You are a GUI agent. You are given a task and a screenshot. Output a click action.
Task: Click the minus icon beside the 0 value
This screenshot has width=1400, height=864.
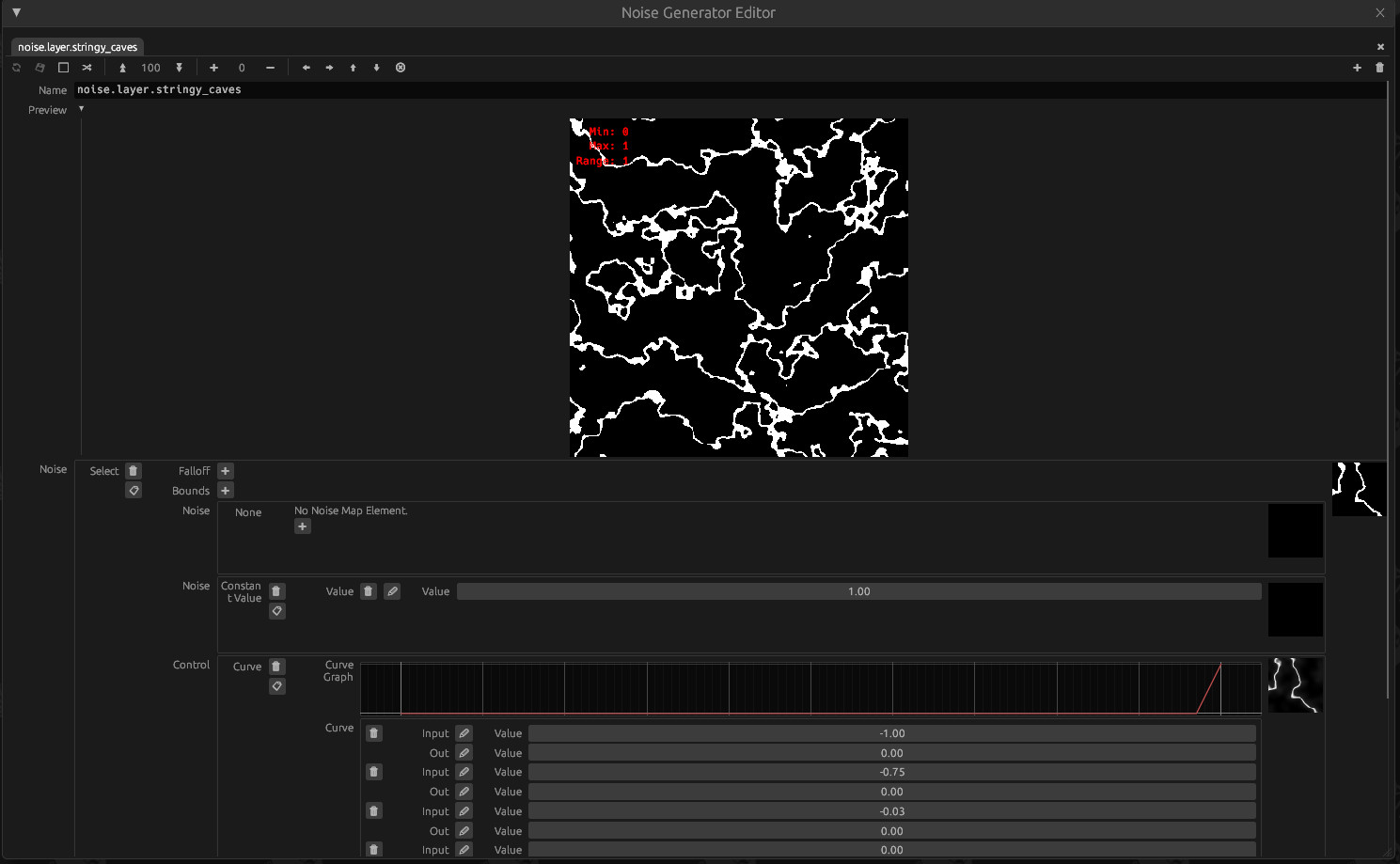pos(270,68)
